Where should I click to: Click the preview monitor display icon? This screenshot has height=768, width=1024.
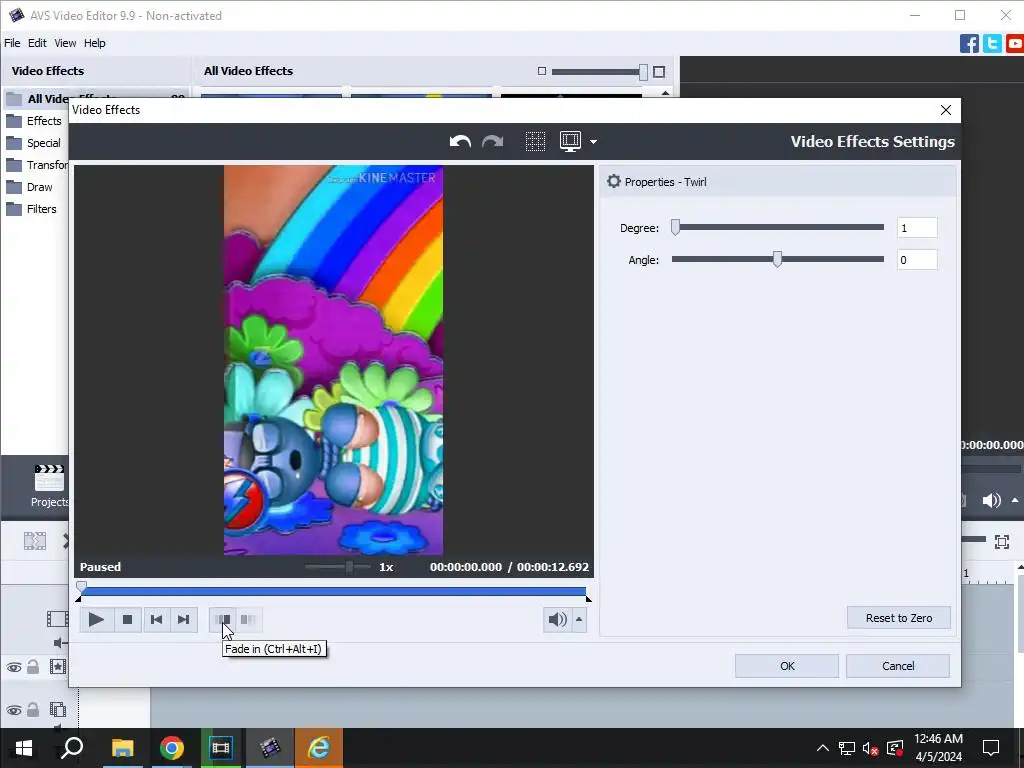click(570, 141)
